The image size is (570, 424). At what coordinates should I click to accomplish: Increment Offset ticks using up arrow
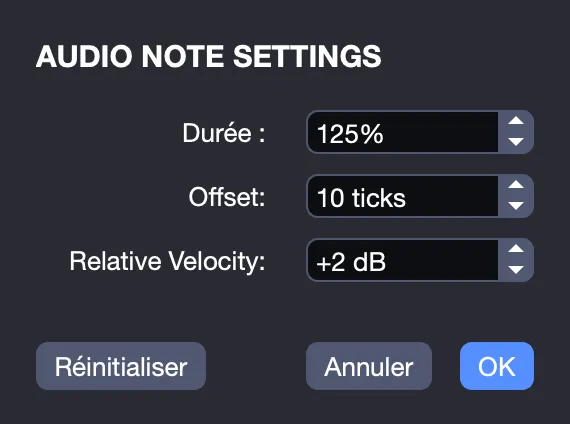tap(516, 185)
